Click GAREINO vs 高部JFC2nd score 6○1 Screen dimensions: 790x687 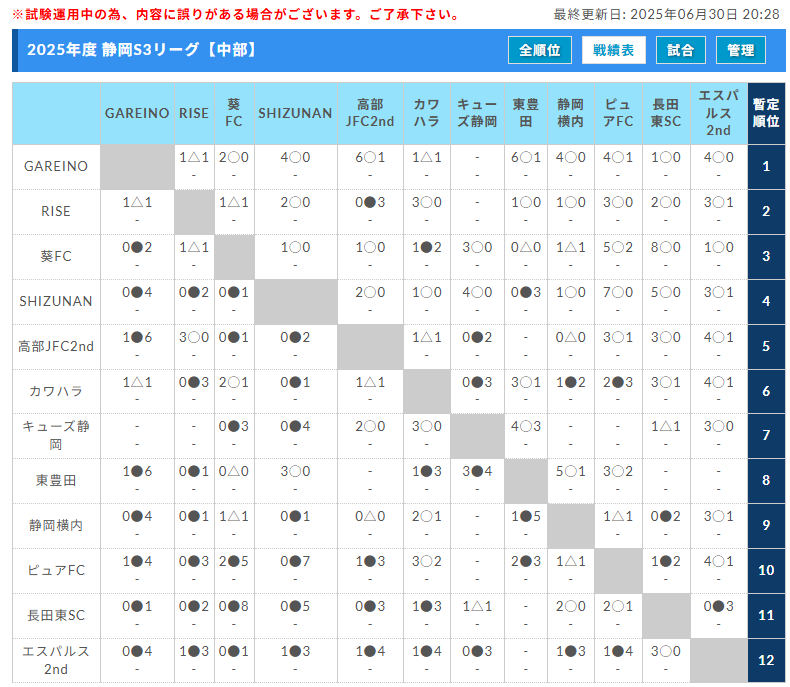[370, 158]
